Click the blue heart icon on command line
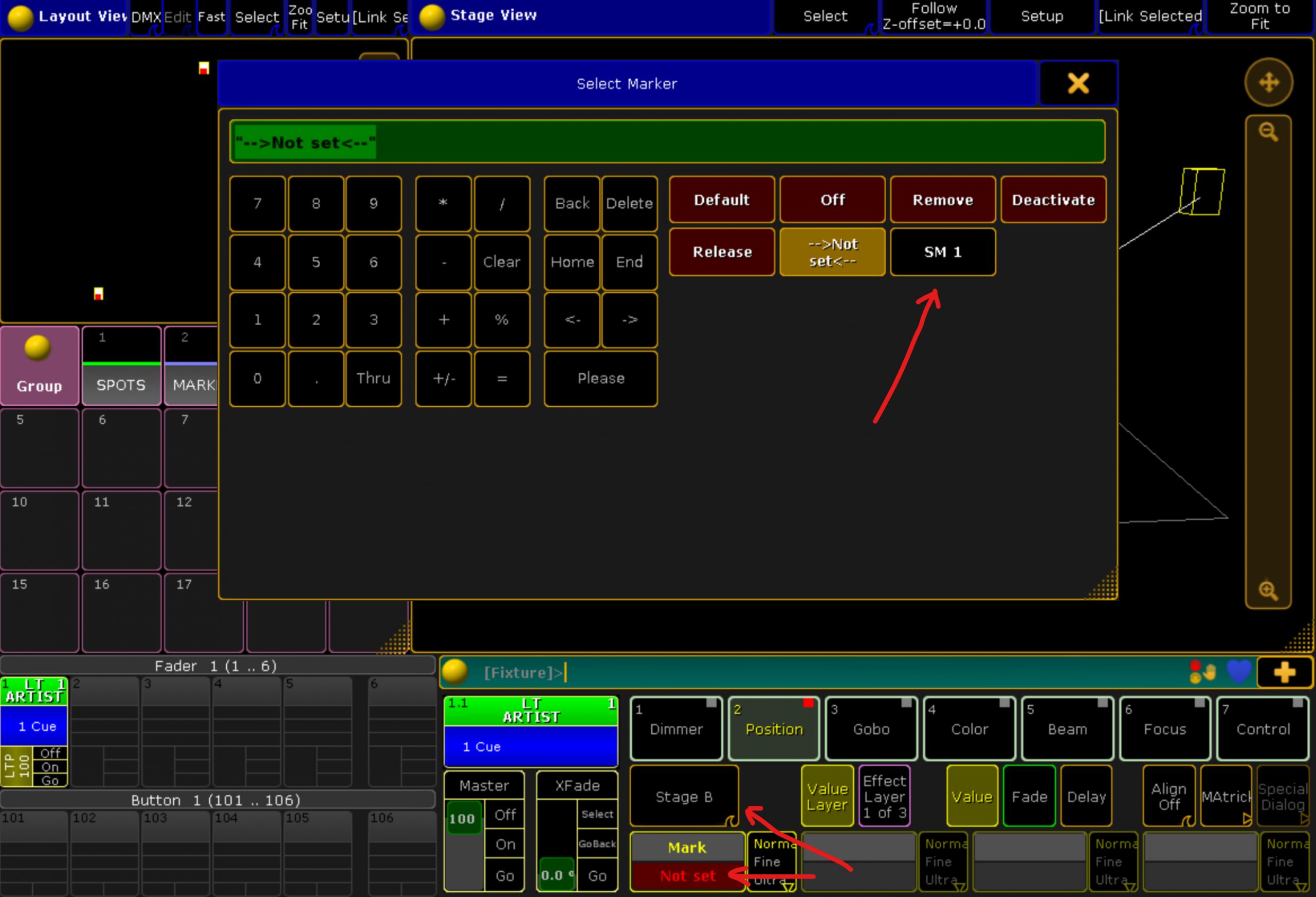Viewport: 1316px width, 897px height. pyautogui.click(x=1238, y=672)
